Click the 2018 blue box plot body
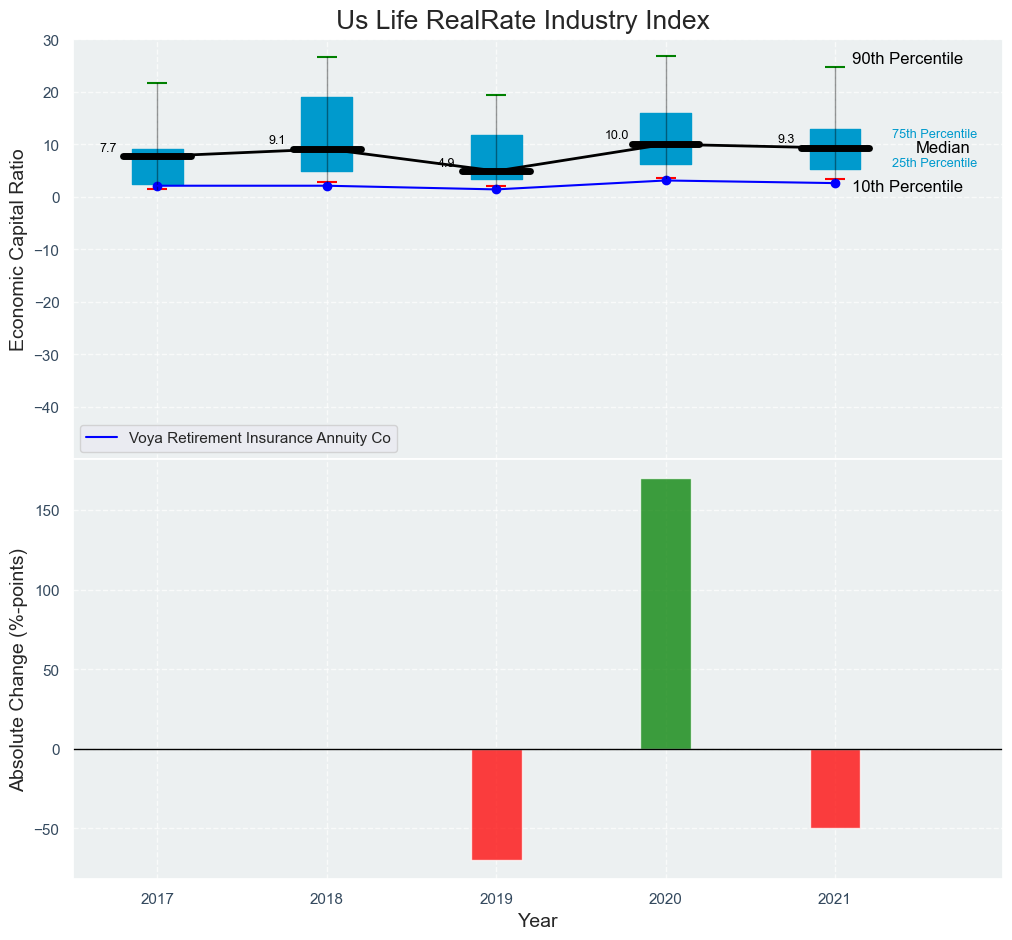Image resolution: width=1012 pixels, height=940 pixels. click(x=327, y=122)
